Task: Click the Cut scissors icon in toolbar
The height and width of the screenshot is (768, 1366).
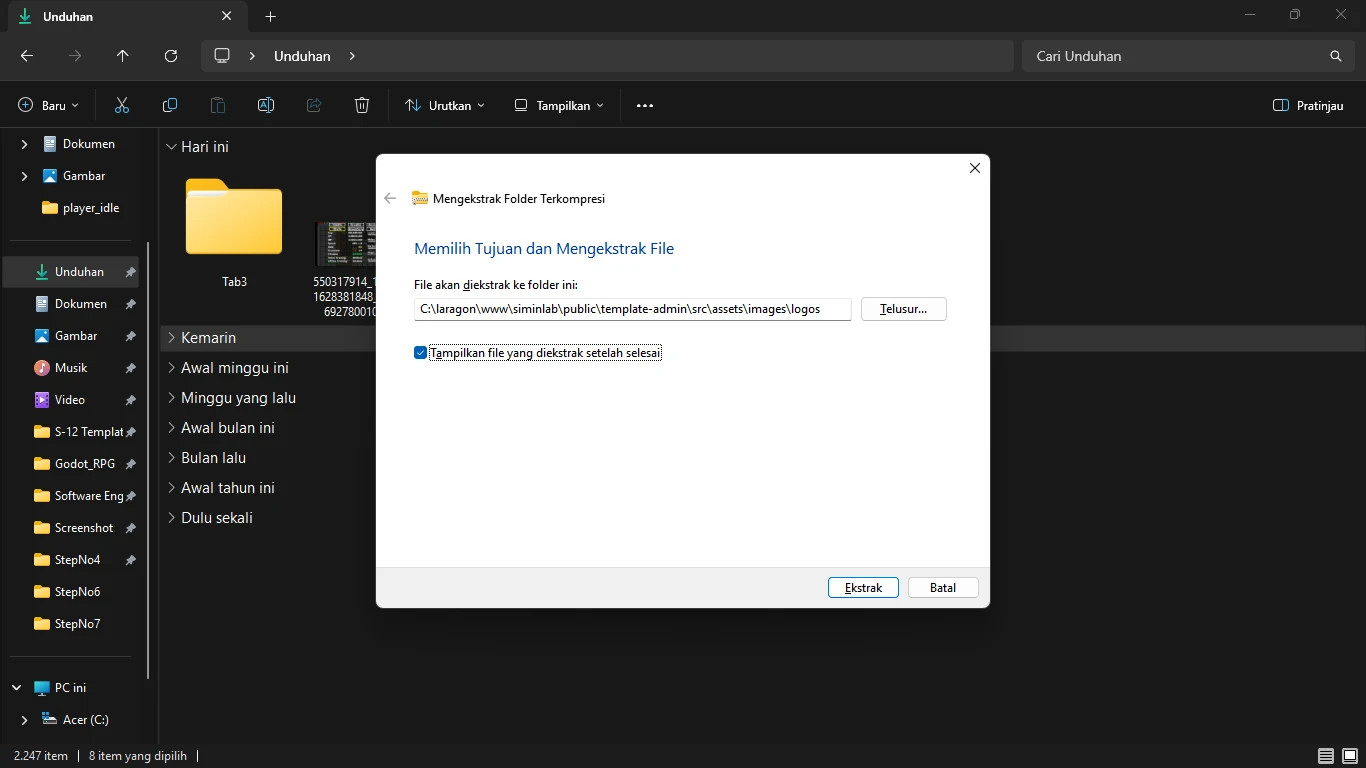Action: (122, 105)
